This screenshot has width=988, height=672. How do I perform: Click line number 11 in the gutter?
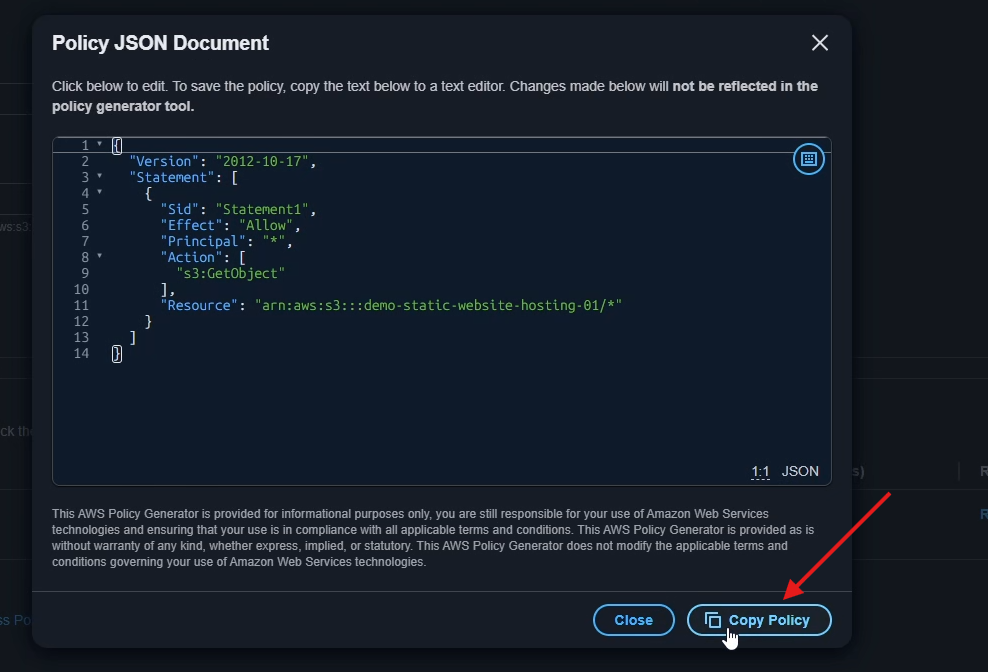pyautogui.click(x=81, y=305)
